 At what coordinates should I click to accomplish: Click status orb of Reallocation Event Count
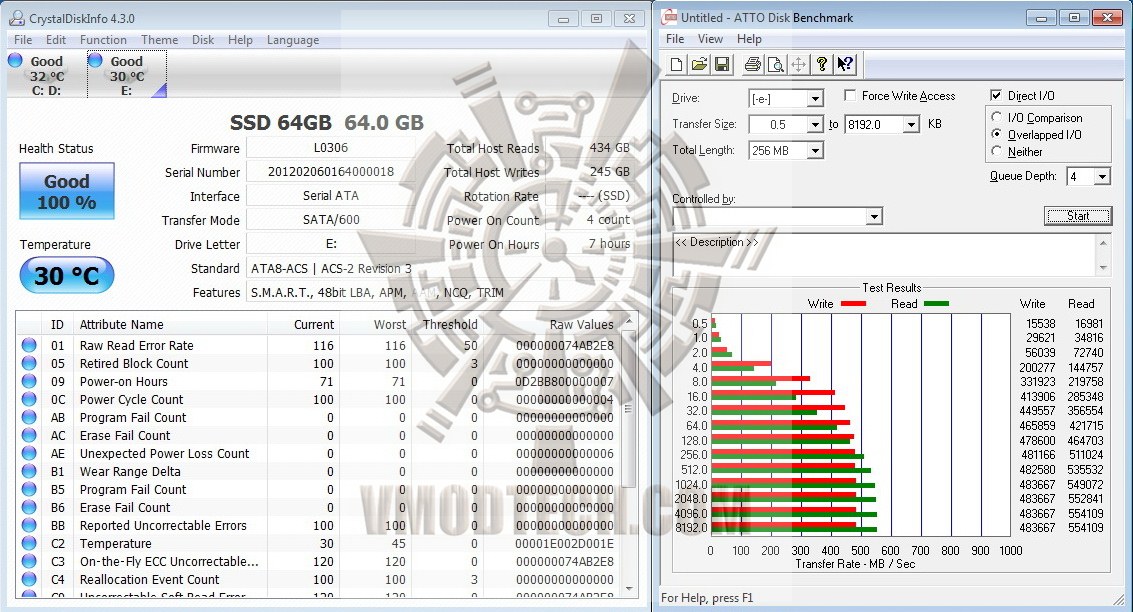(29, 579)
